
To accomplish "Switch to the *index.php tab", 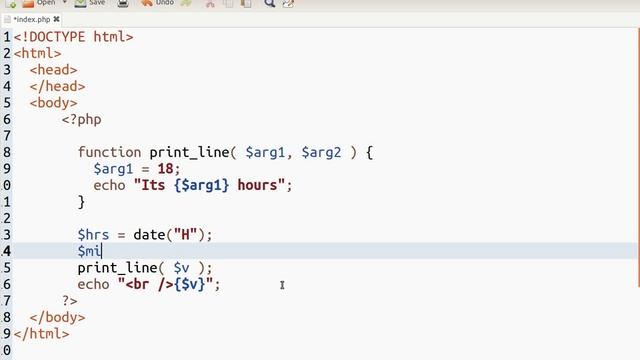I will coord(32,19).
